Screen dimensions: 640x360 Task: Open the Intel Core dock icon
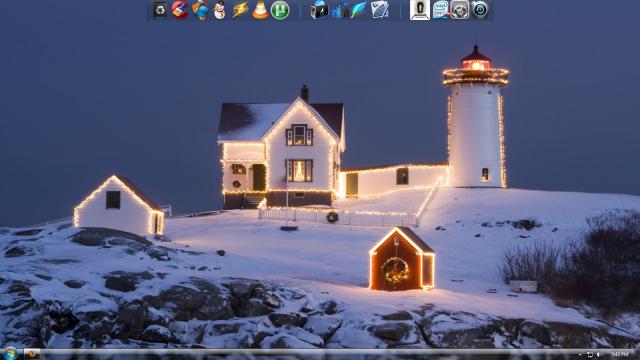[x=440, y=10]
